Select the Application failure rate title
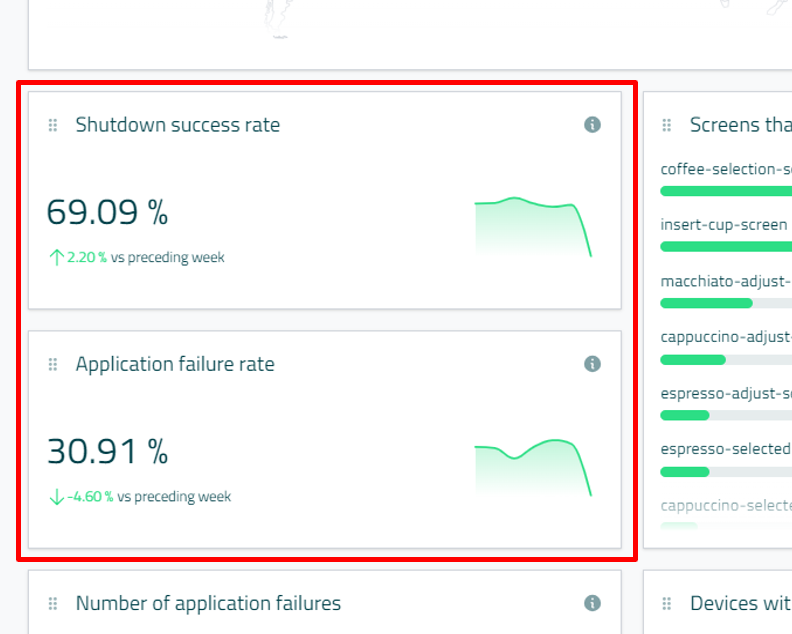 pos(175,364)
